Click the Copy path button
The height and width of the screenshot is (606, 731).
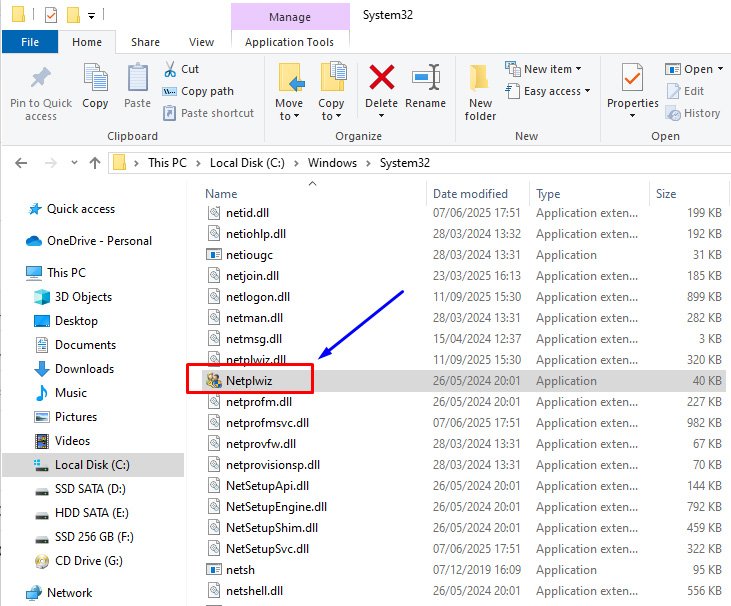pos(198,91)
